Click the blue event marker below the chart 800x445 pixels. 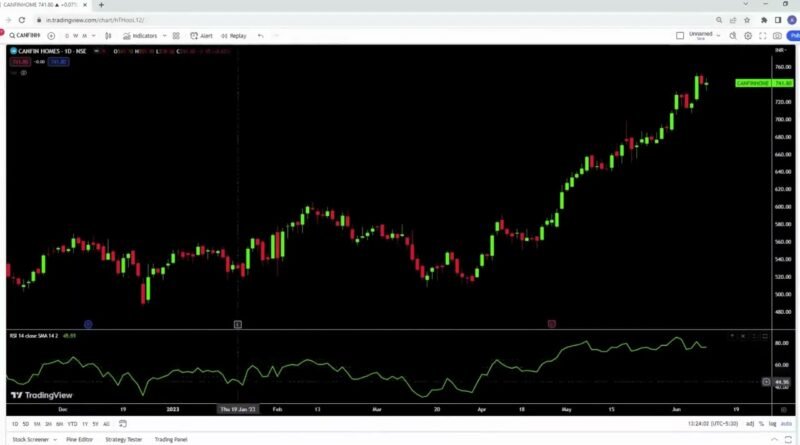pos(88,324)
